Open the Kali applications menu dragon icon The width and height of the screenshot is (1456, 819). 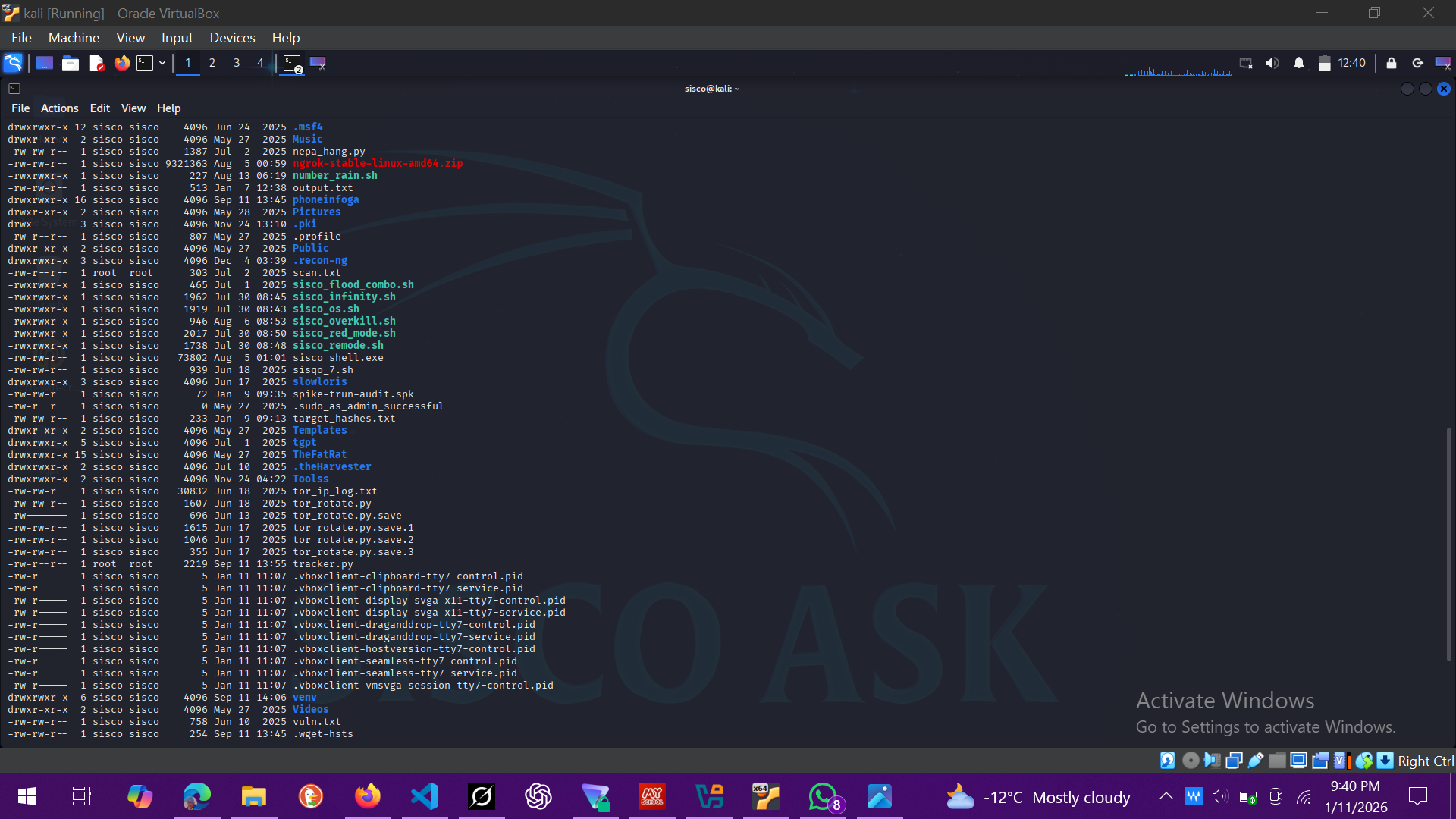click(13, 63)
